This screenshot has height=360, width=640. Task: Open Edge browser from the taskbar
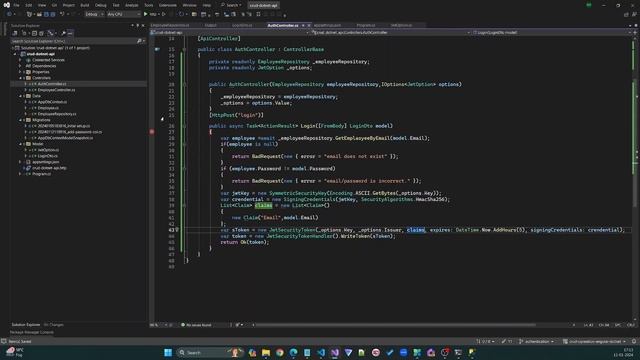pyautogui.click(x=293, y=352)
